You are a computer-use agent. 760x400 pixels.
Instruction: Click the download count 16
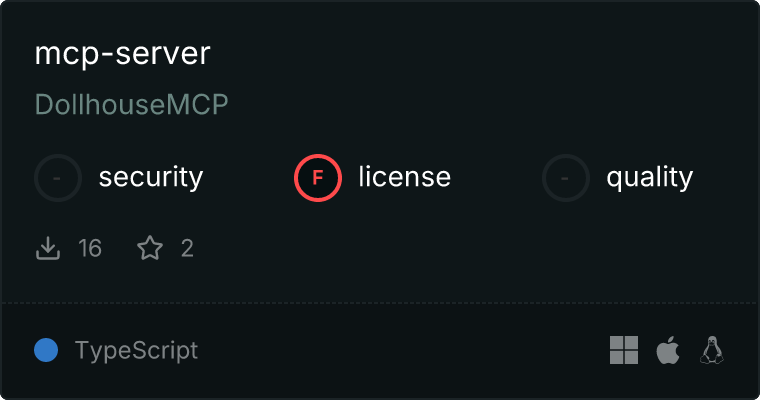(x=90, y=248)
